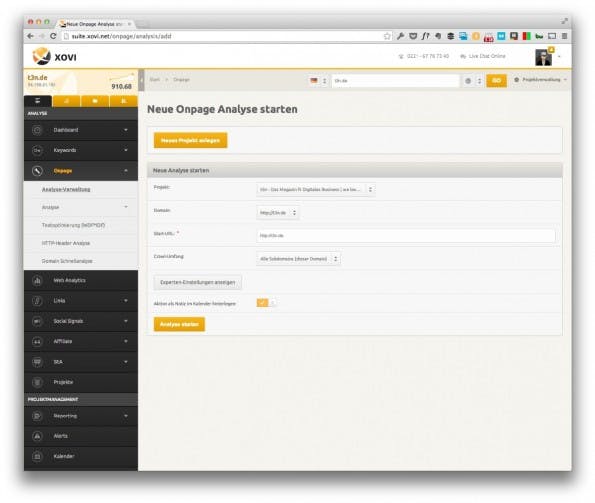The height and width of the screenshot is (503, 595).
Task: Click the XOVI logo in the header
Action: 54,57
